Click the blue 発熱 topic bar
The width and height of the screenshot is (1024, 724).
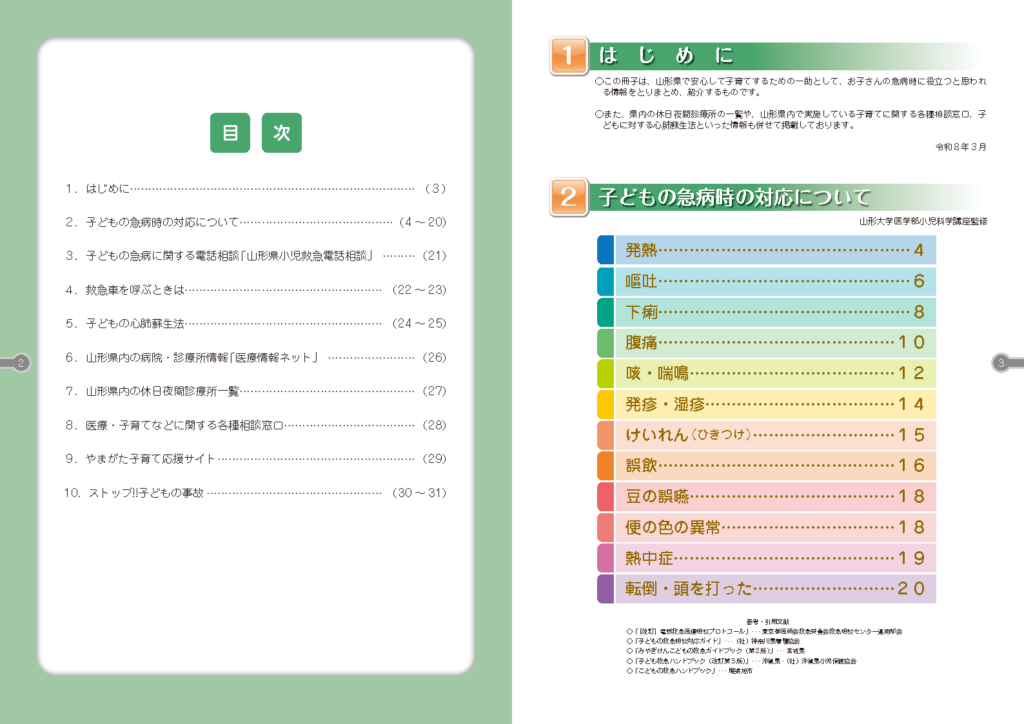(765, 249)
